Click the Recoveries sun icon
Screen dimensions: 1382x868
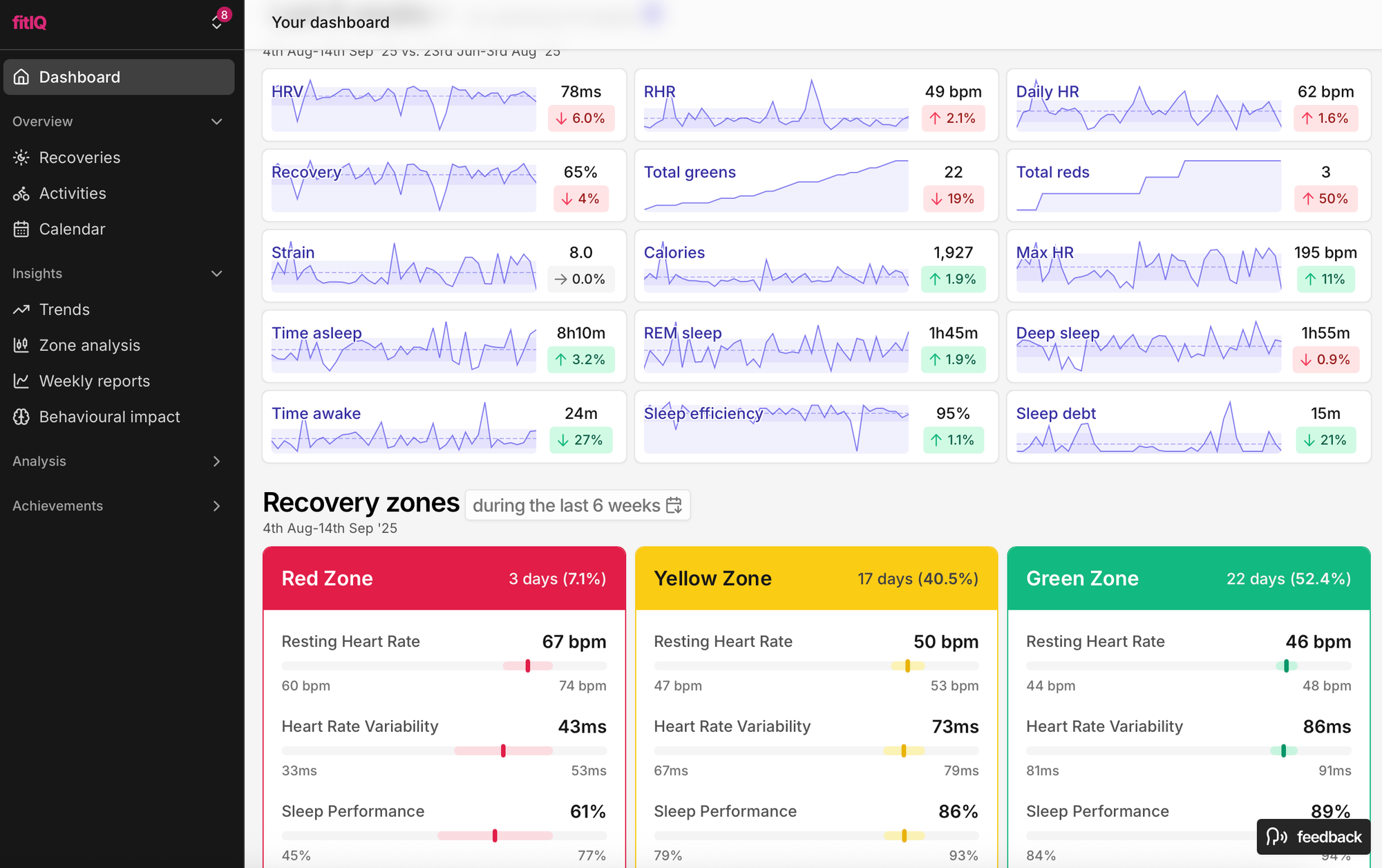(x=21, y=158)
